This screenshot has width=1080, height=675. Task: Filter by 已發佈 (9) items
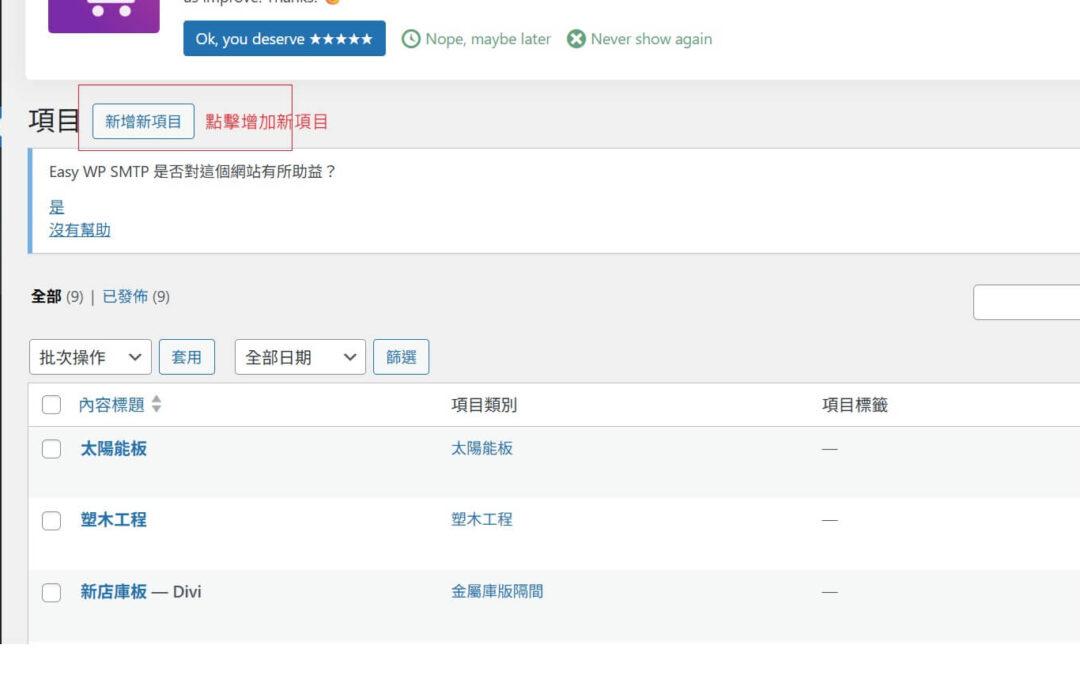coord(136,297)
